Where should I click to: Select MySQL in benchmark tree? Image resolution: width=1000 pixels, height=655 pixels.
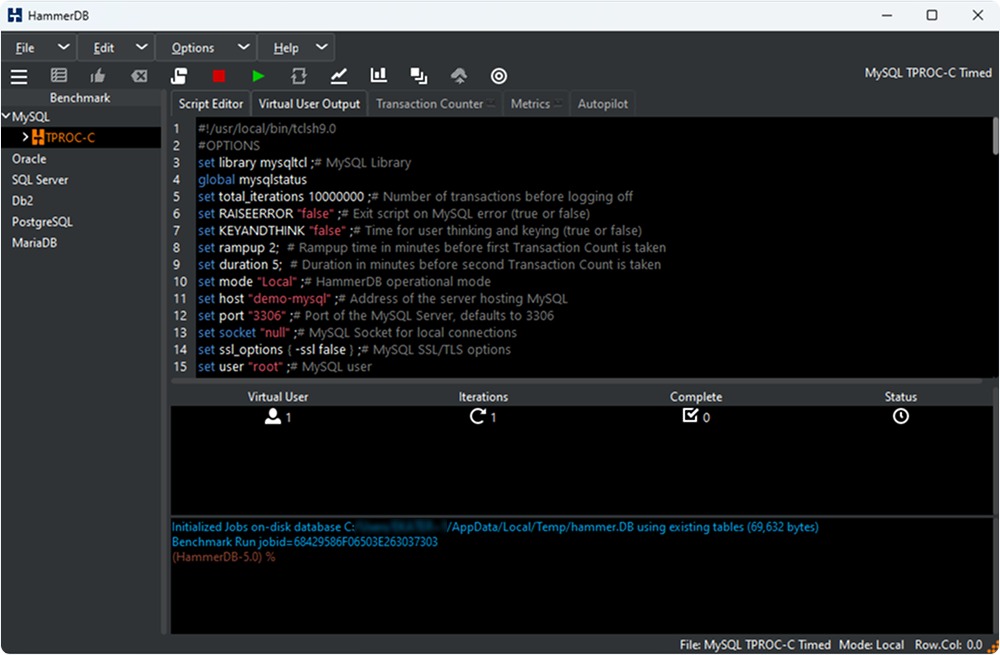[x=31, y=117]
